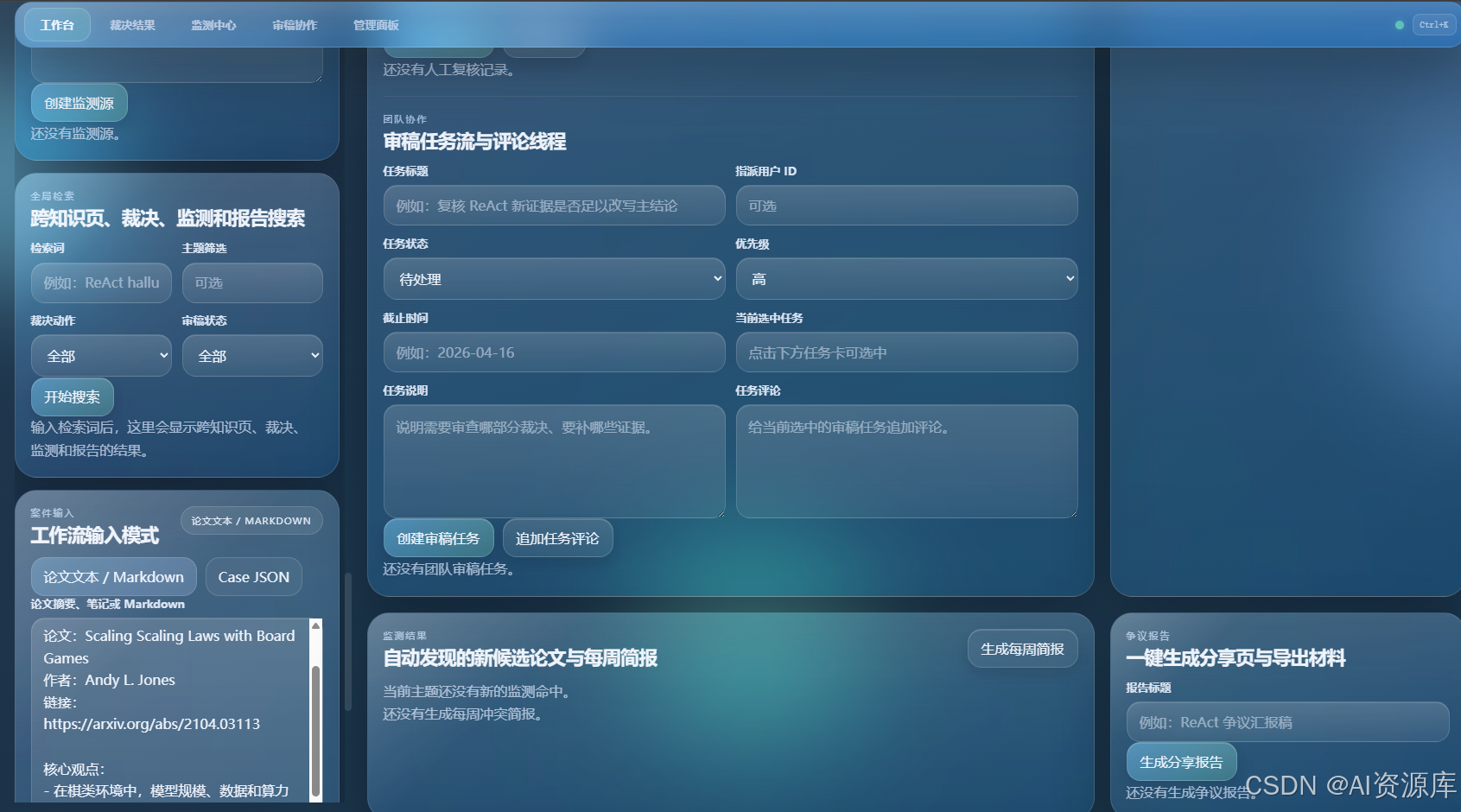Click the textarea scrollbar up arrow
The width and height of the screenshot is (1461, 812).
click(x=315, y=625)
